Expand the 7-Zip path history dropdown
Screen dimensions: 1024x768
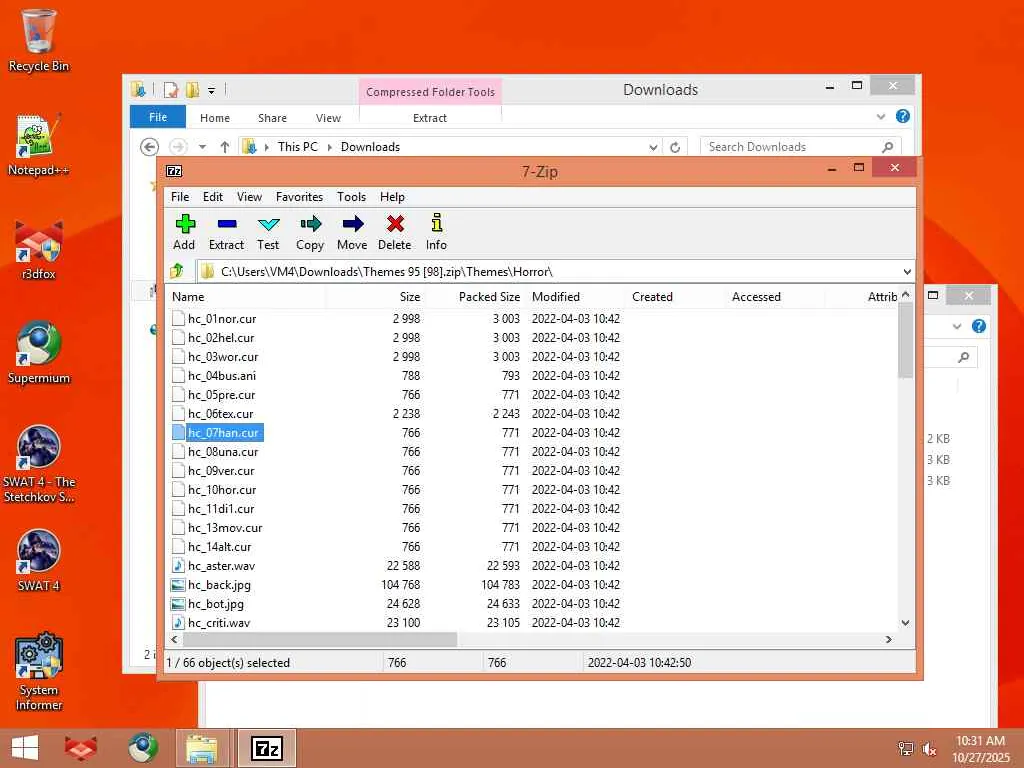coord(907,271)
